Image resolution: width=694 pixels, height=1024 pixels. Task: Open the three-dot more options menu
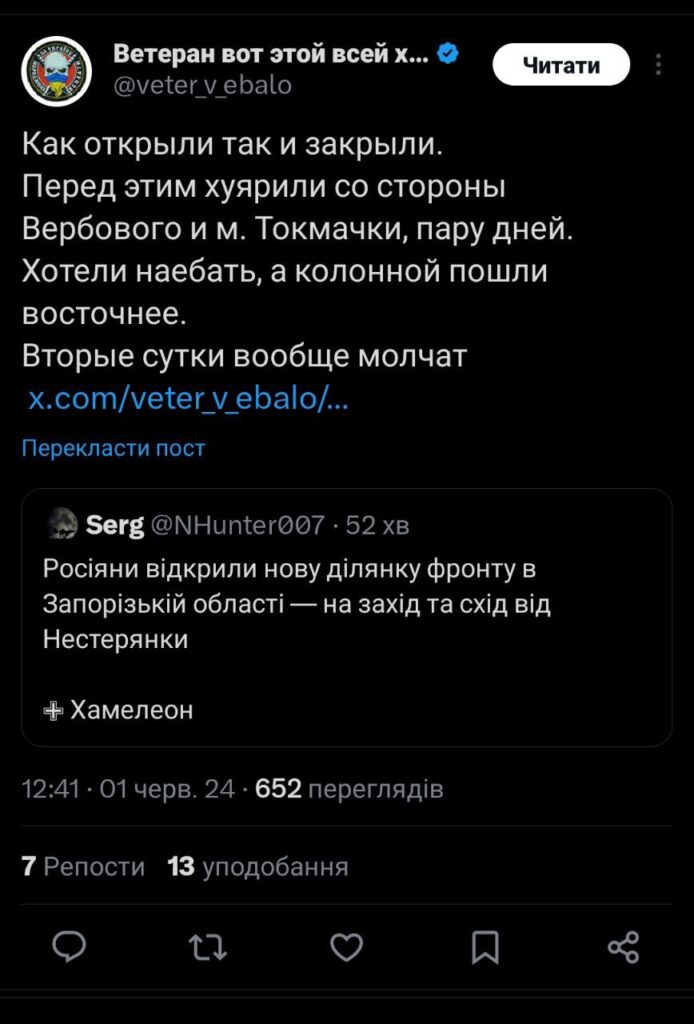[658, 66]
